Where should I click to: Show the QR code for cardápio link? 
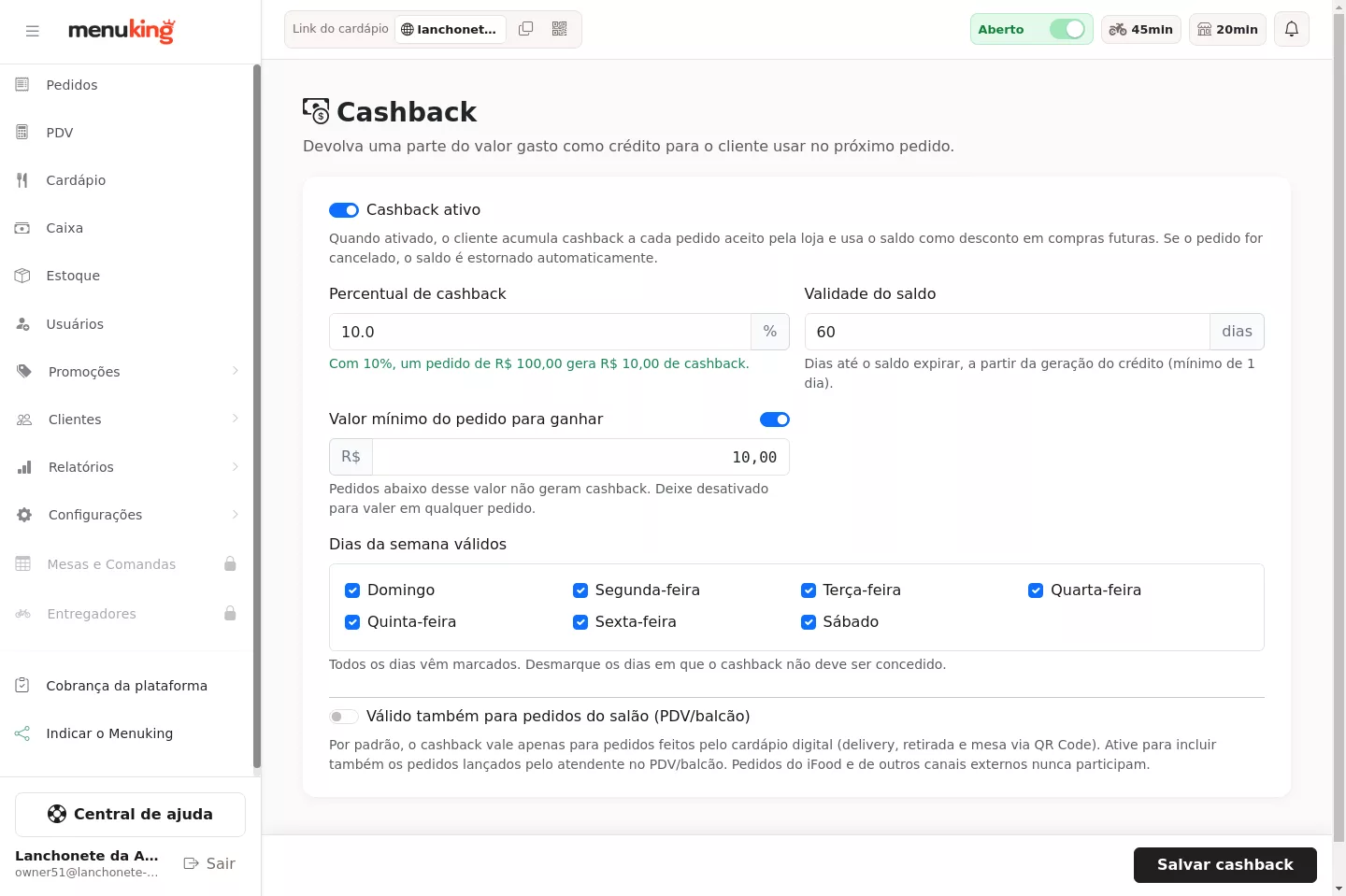pyautogui.click(x=560, y=29)
